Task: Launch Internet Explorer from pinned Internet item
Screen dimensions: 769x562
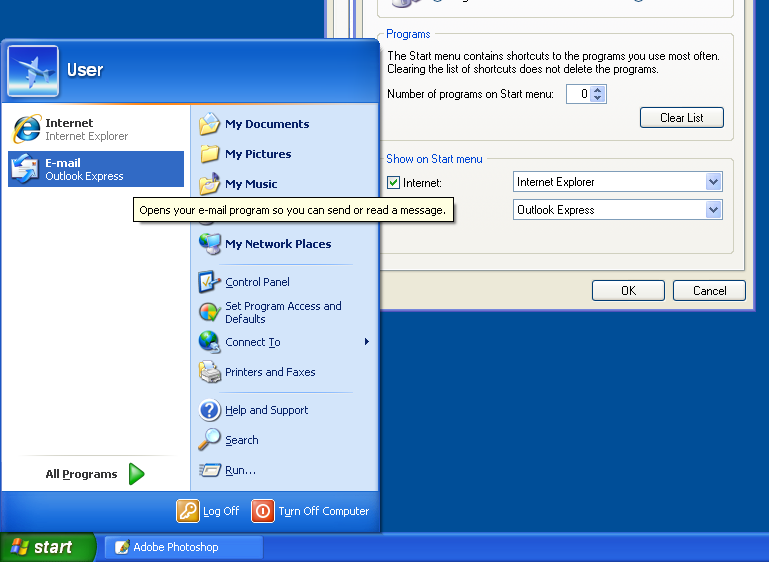Action: (x=96, y=129)
